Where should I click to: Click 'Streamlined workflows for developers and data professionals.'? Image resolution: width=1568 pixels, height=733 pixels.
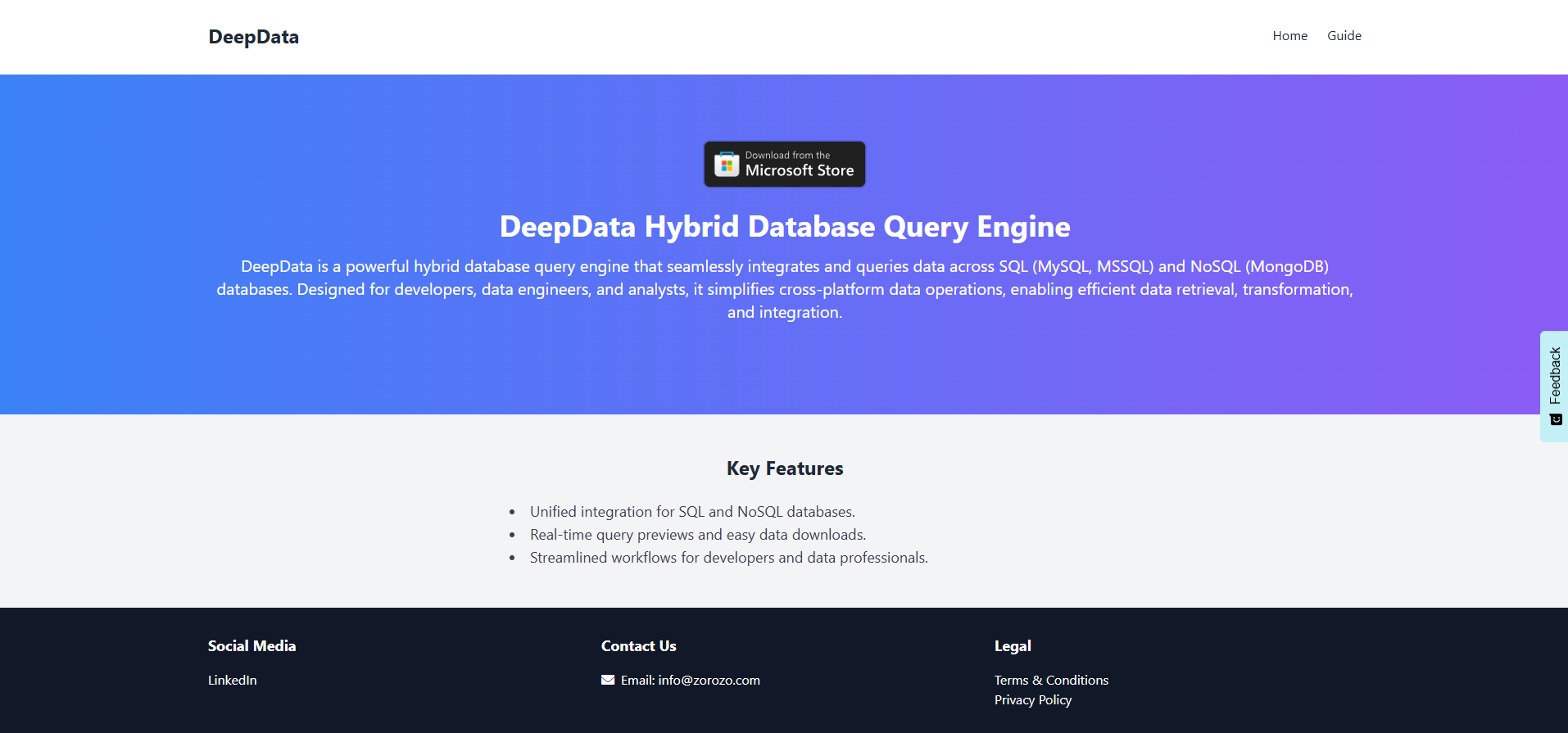[x=728, y=558]
